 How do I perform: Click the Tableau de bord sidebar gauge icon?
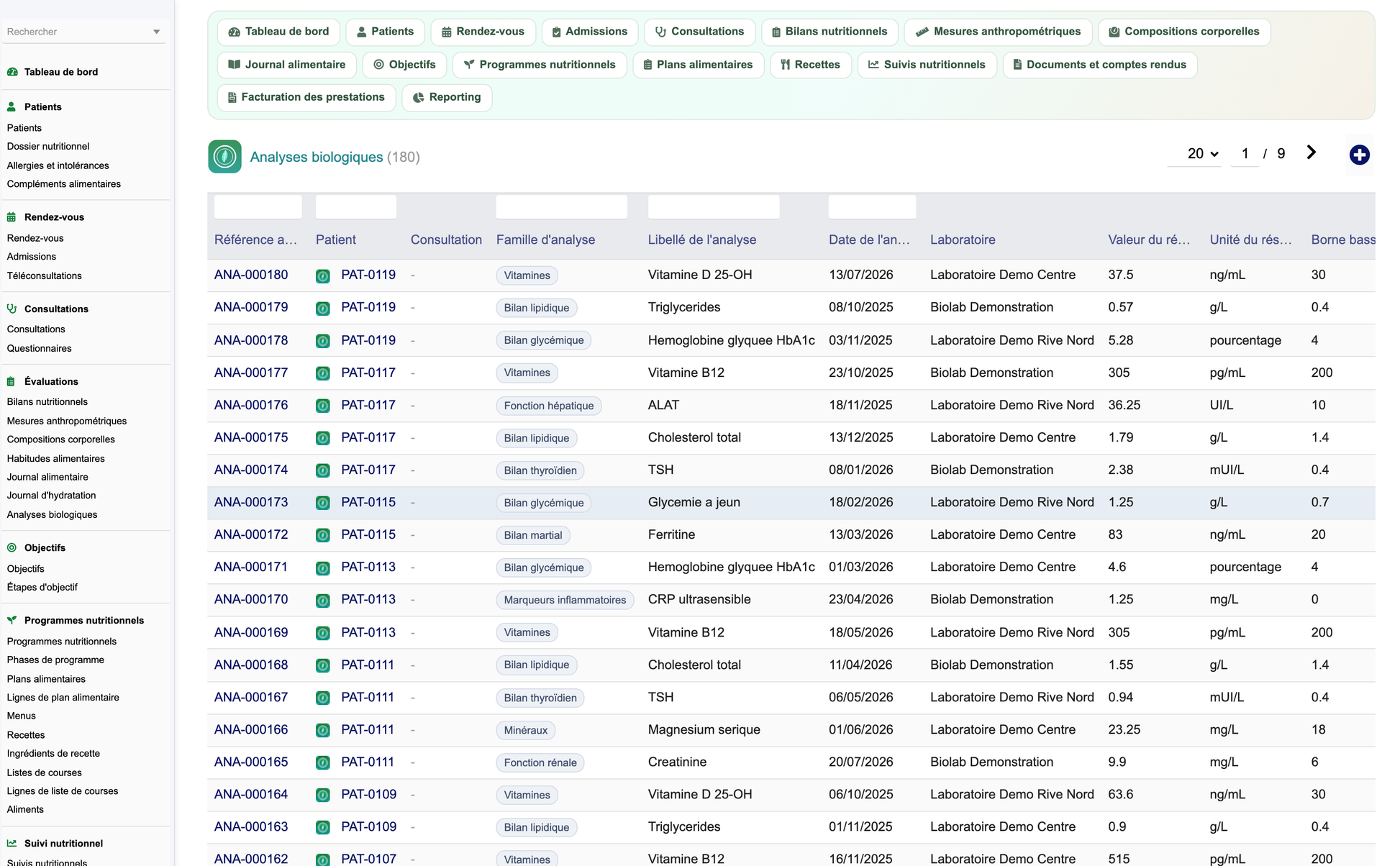pyautogui.click(x=12, y=72)
